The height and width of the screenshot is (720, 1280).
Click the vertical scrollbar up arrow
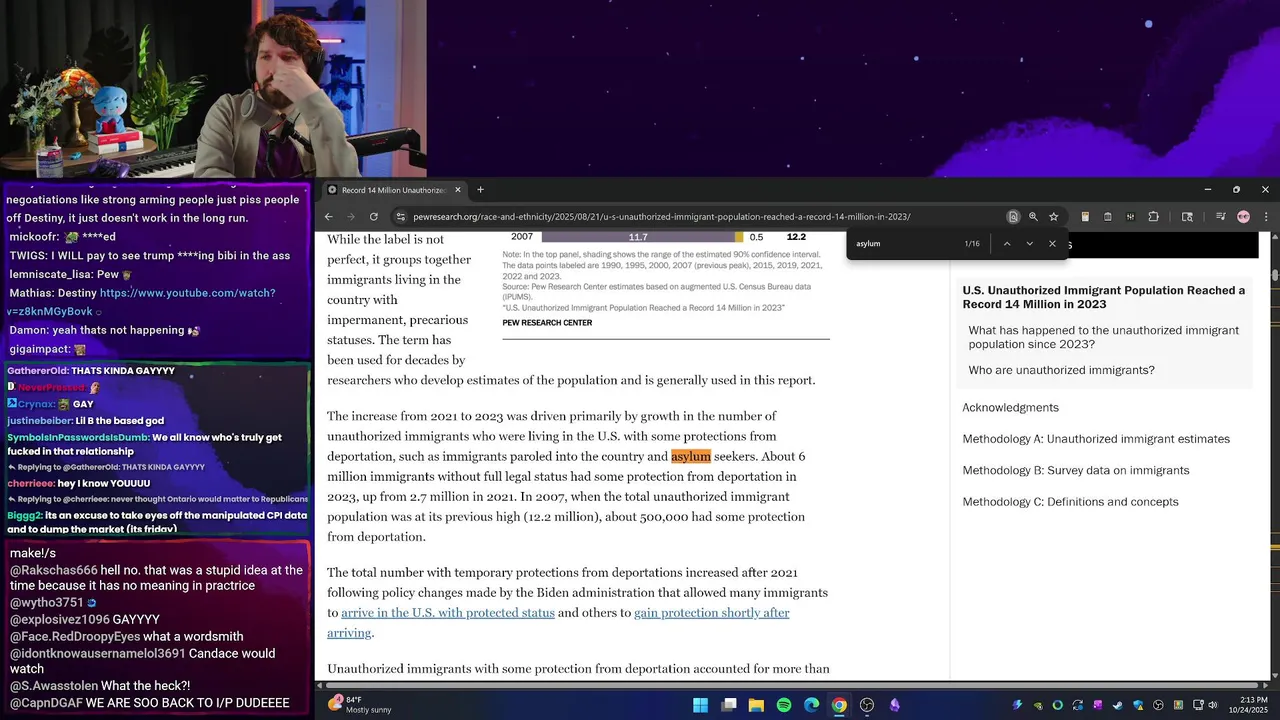[1274, 238]
